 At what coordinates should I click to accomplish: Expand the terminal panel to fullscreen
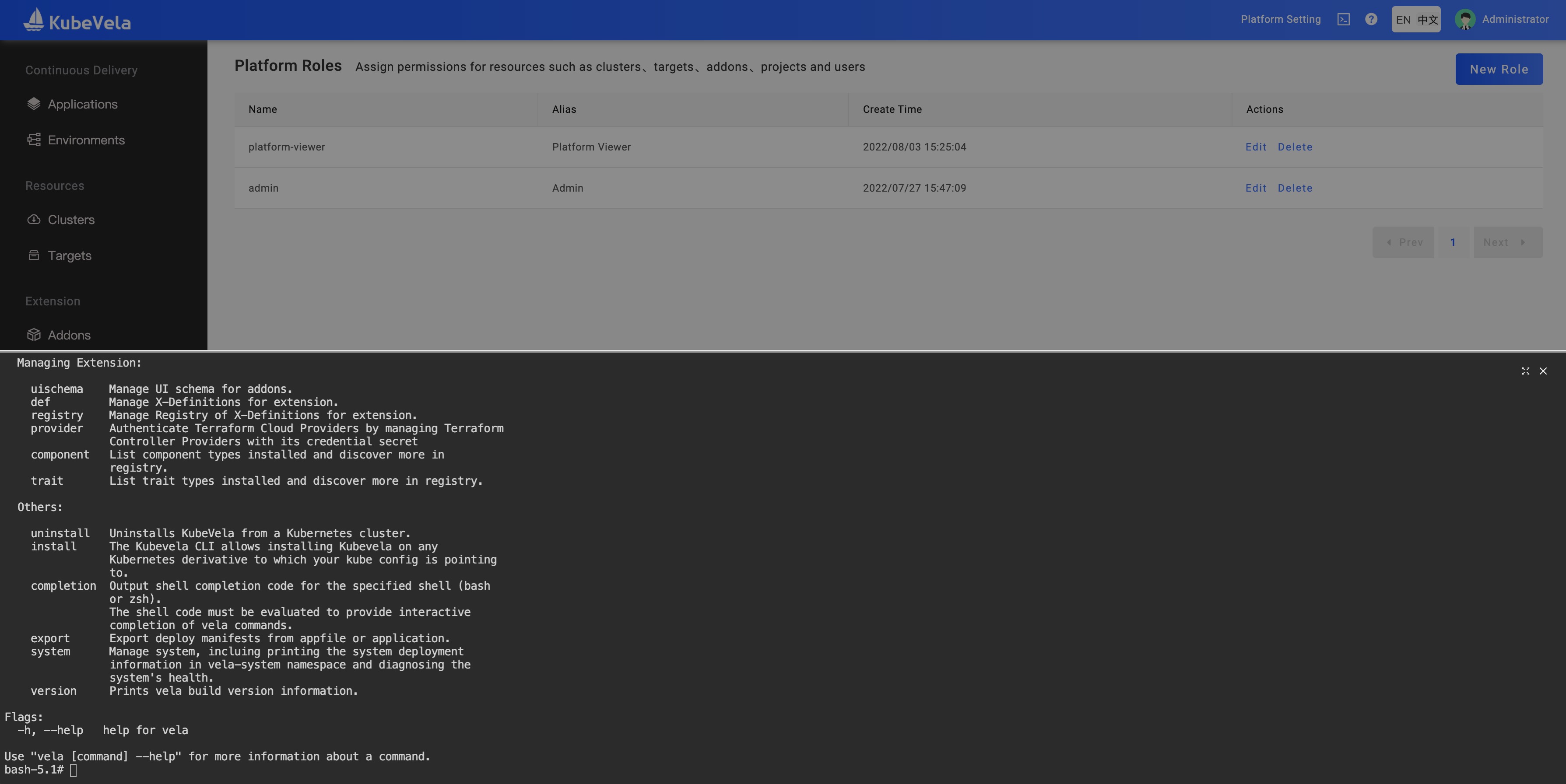tap(1525, 371)
